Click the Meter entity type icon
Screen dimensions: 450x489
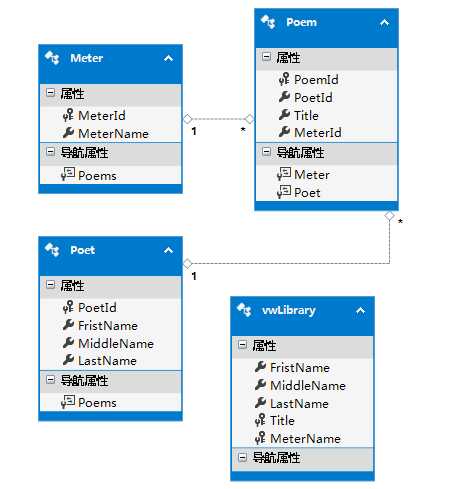(x=52, y=58)
